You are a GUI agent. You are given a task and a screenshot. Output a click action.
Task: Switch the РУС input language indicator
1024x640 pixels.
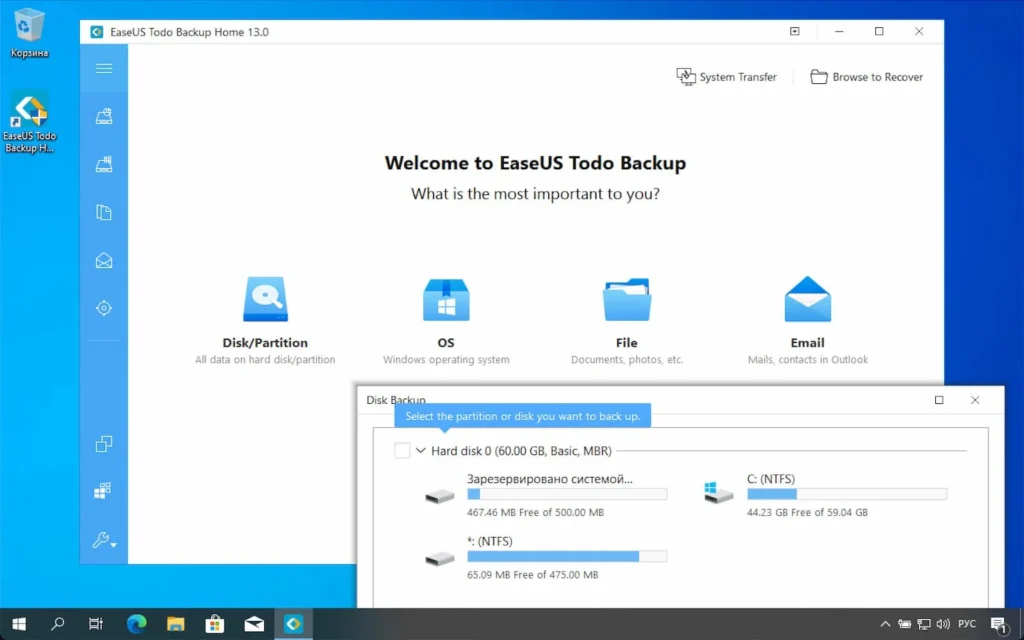[967, 624]
